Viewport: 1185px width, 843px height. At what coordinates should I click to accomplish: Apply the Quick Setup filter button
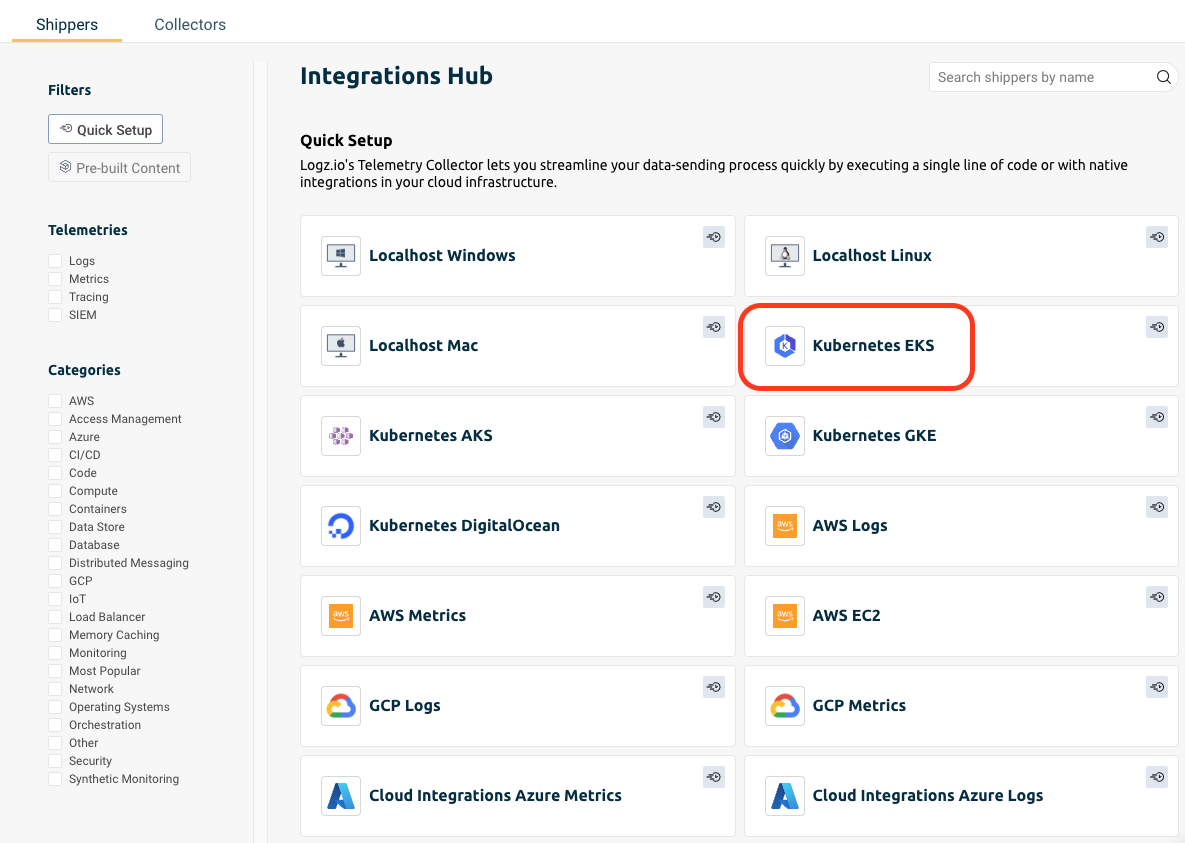[x=106, y=129]
